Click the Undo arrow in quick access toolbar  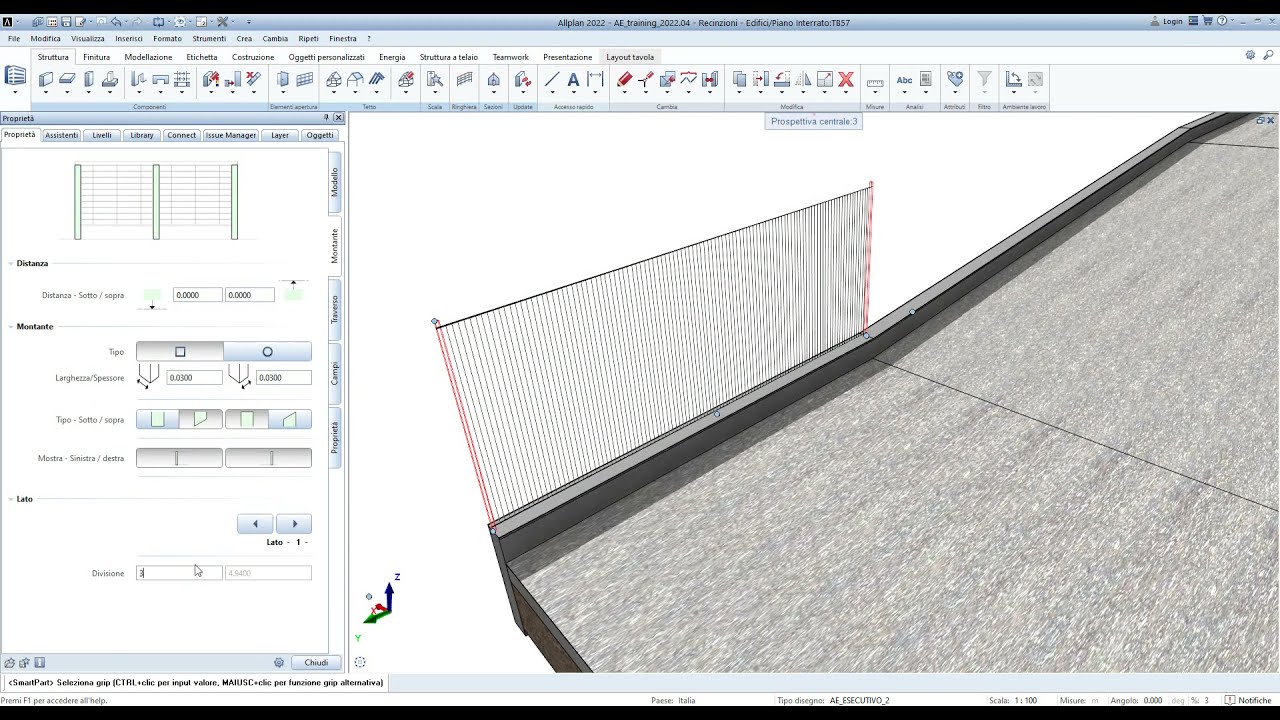(x=115, y=21)
